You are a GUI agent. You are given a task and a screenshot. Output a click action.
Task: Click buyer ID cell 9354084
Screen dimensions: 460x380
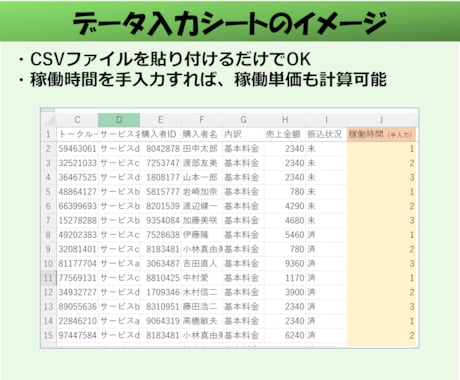[160, 220]
